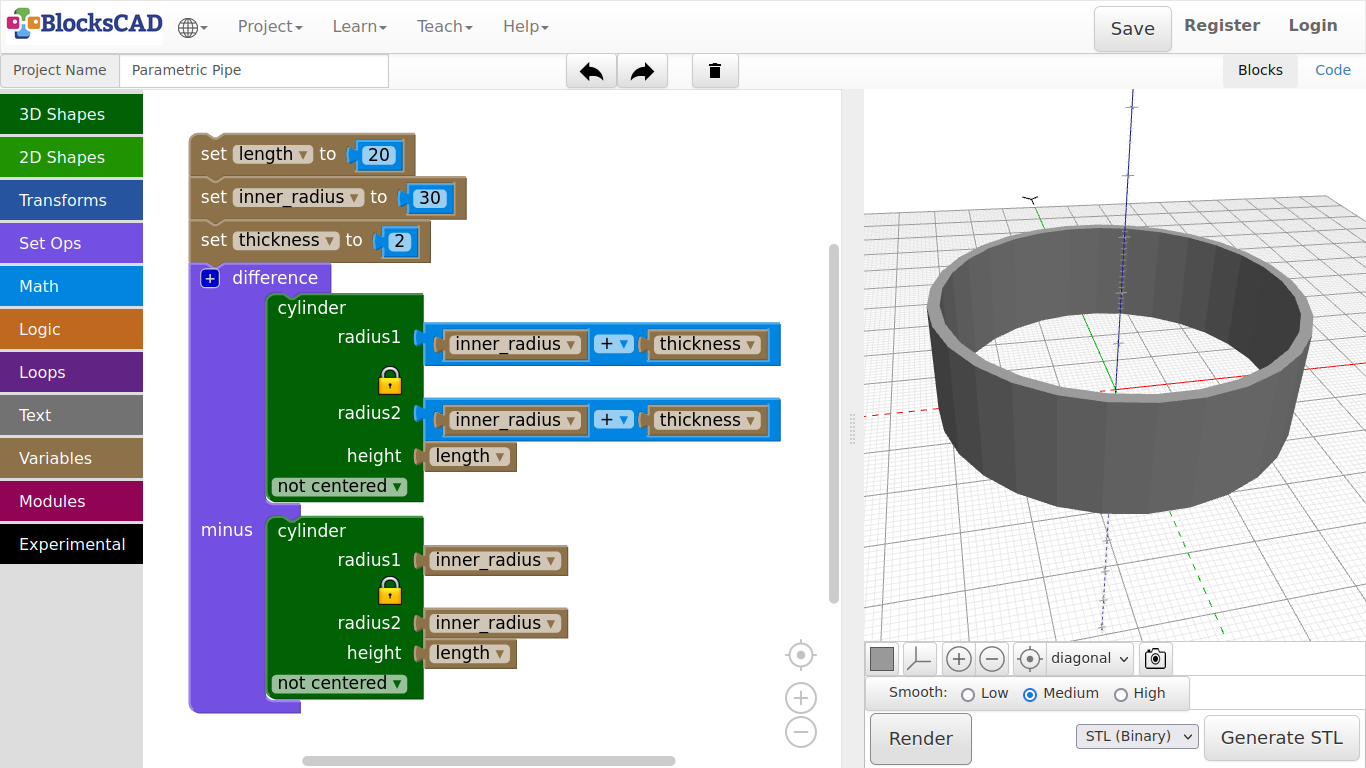Click the undo arrow button
Viewport: 1366px width, 768px height.
pos(591,71)
